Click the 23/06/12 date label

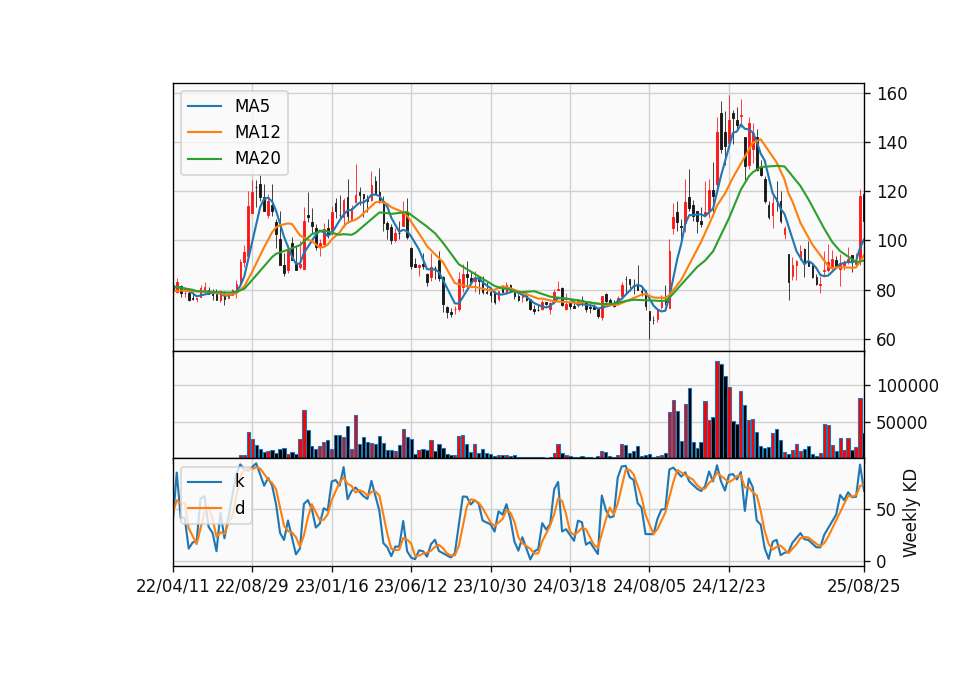411,586
